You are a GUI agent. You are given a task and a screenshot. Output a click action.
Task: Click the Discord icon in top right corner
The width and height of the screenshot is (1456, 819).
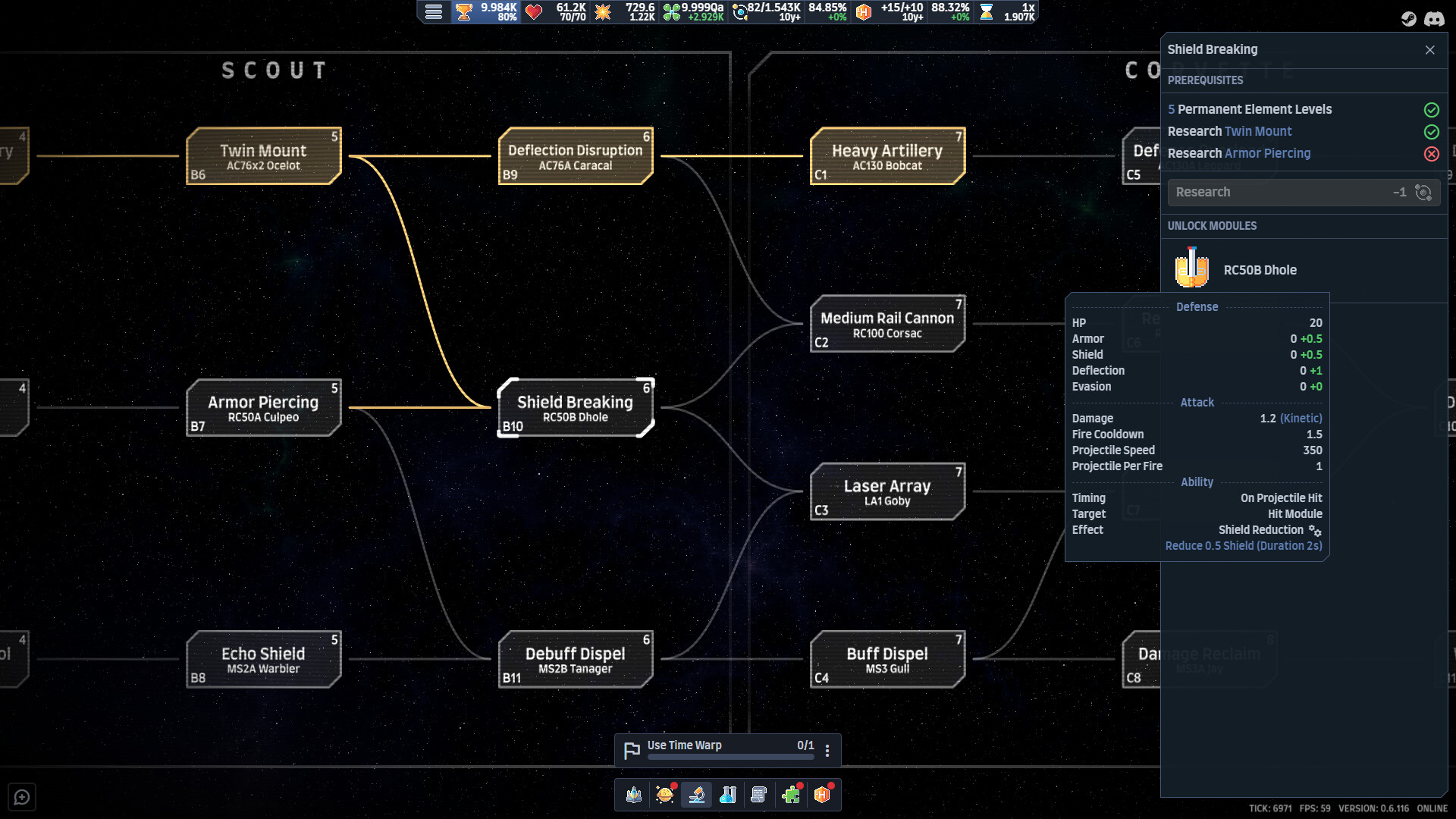pos(1436,19)
